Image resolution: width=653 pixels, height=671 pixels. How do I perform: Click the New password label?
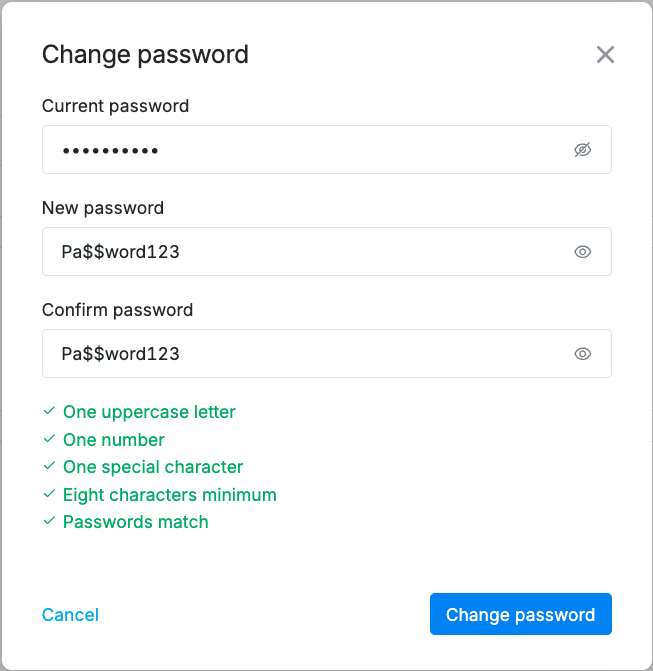pyautogui.click(x=103, y=208)
